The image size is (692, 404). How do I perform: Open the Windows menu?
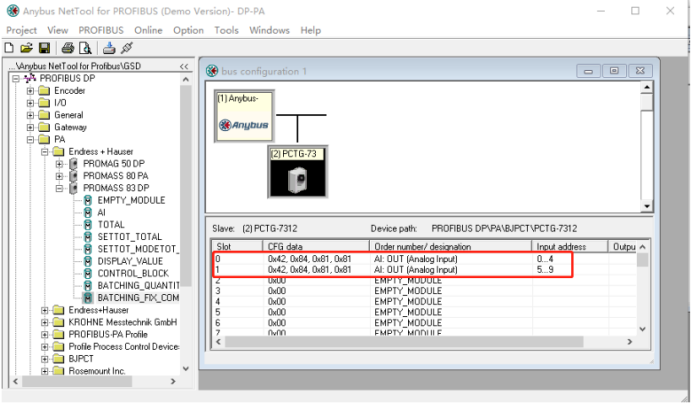click(x=269, y=30)
